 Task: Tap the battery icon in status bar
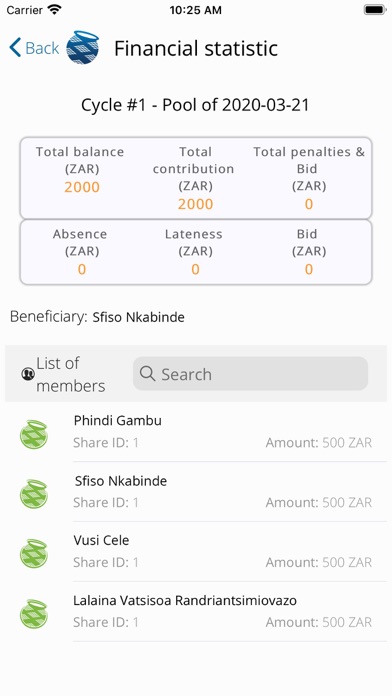point(375,10)
